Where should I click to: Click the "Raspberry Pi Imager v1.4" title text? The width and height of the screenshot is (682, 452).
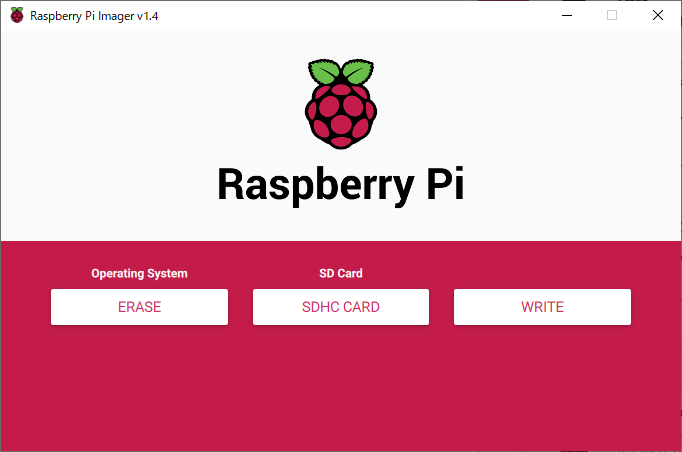click(94, 16)
